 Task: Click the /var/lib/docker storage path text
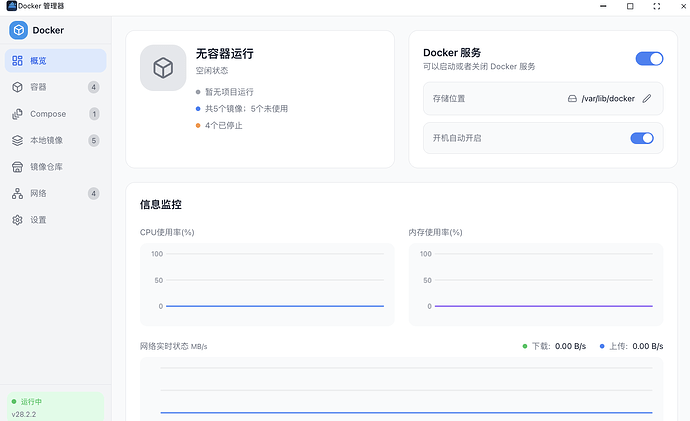tap(608, 98)
